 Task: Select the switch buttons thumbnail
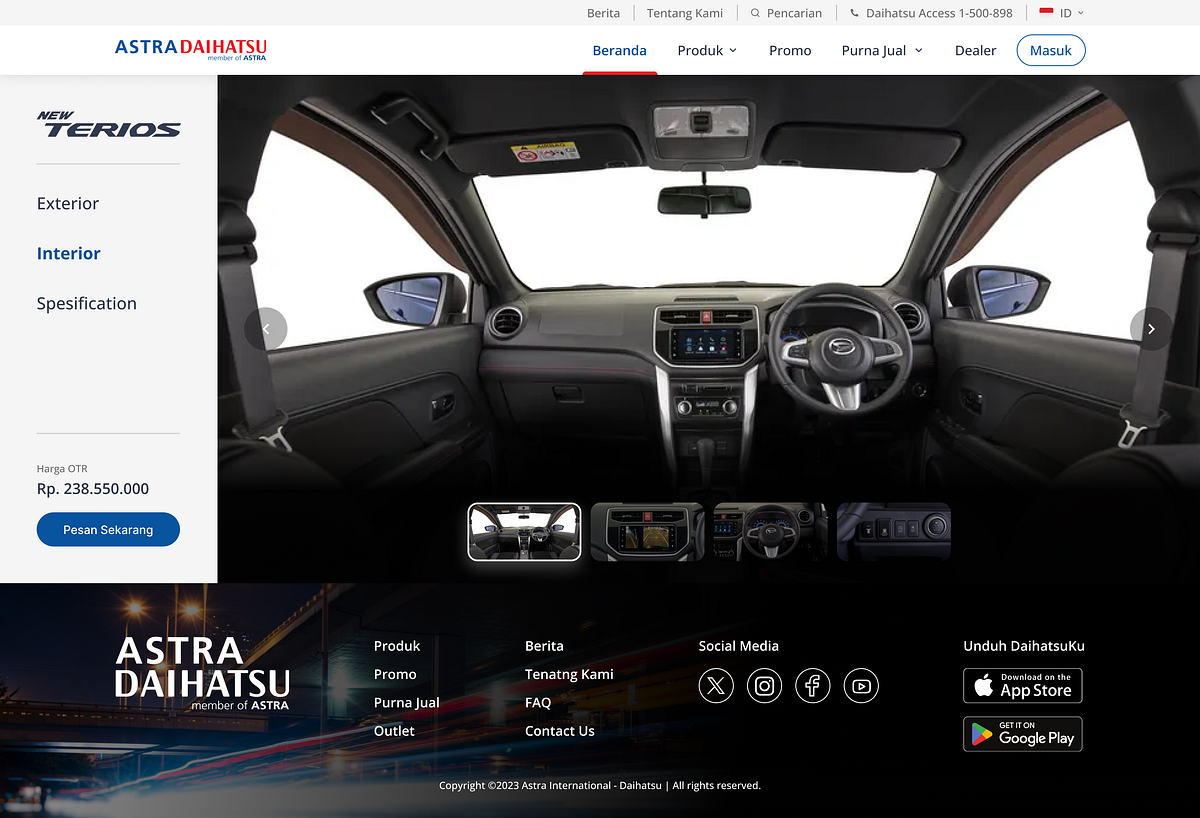click(893, 532)
